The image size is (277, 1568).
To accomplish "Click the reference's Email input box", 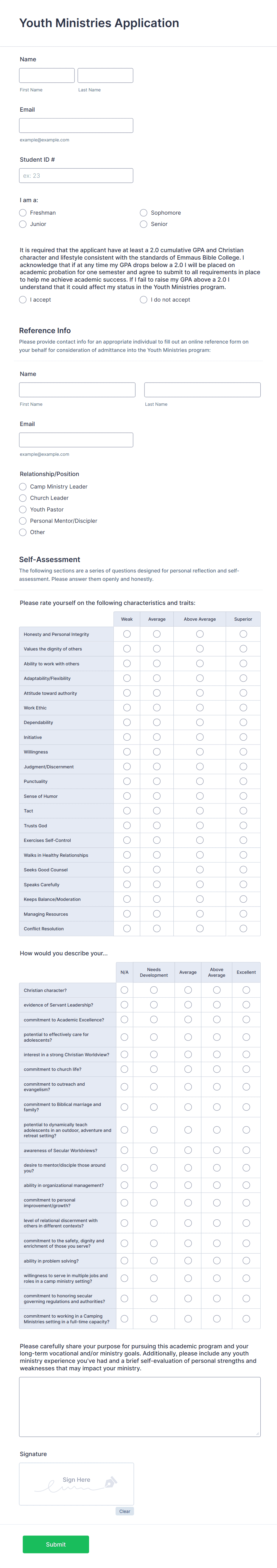I will click(75, 439).
